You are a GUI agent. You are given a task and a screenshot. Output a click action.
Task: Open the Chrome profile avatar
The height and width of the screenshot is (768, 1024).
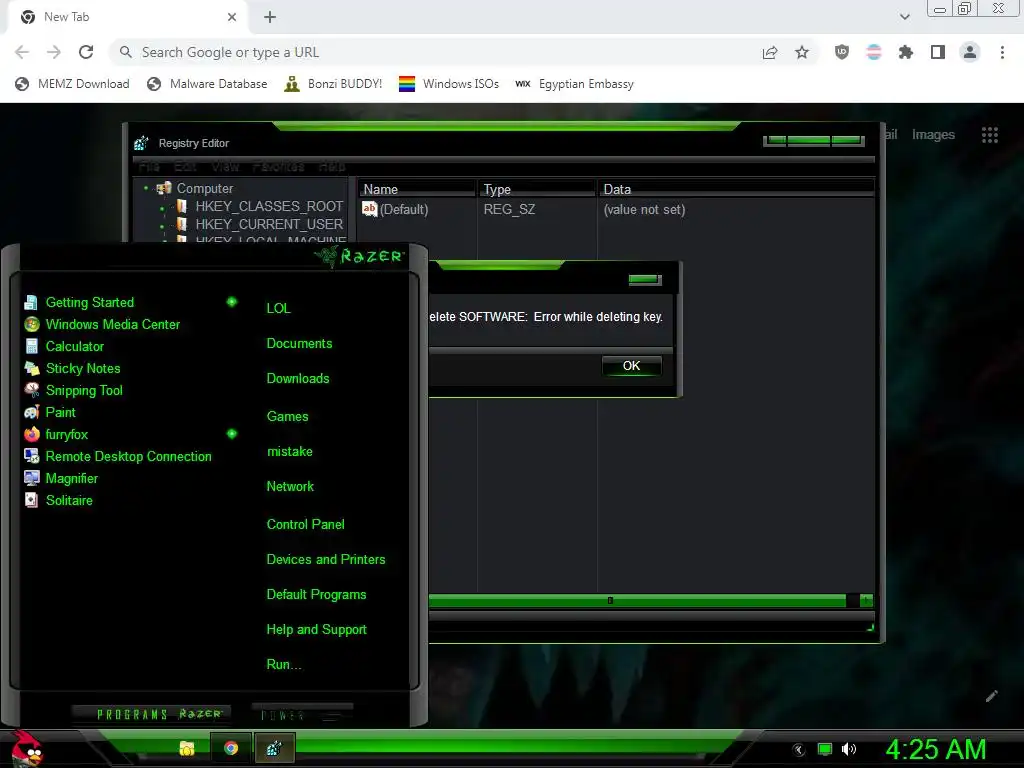[x=970, y=52]
